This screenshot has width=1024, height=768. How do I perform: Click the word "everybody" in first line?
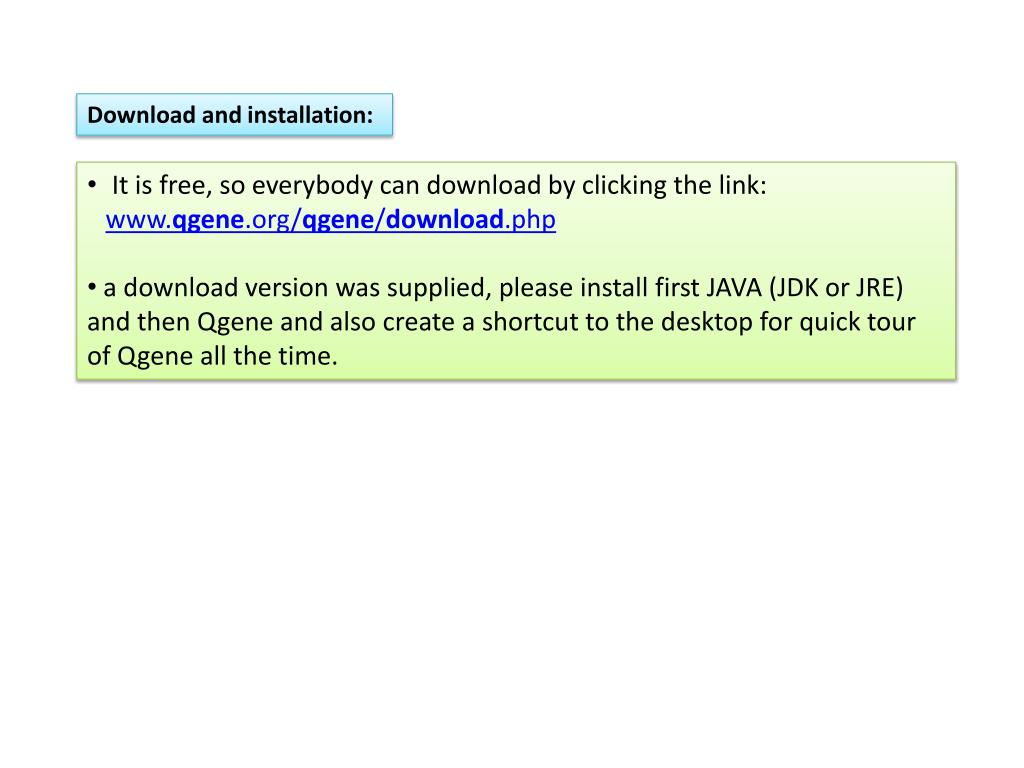coord(312,186)
